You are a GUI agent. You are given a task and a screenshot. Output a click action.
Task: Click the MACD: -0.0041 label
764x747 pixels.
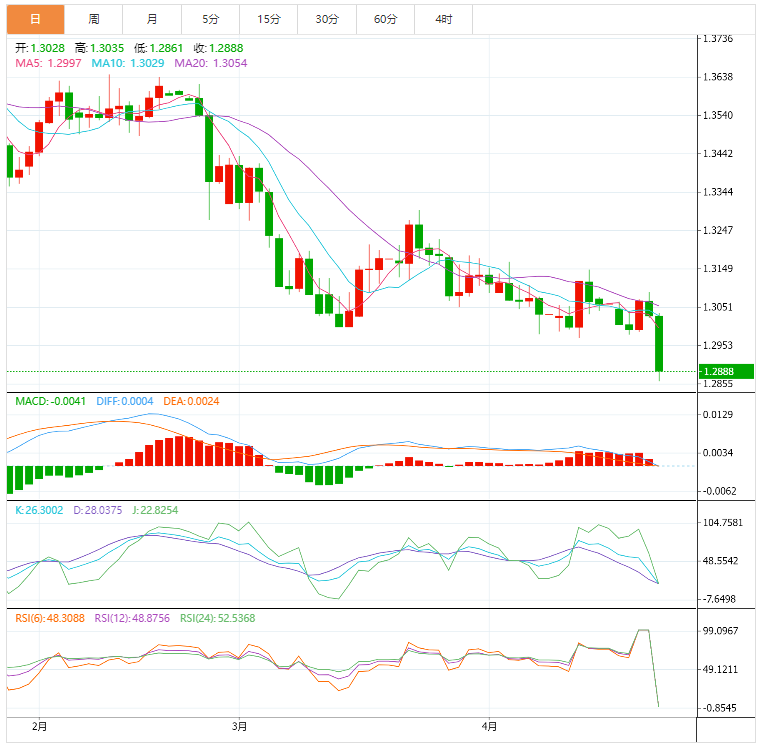click(x=50, y=402)
